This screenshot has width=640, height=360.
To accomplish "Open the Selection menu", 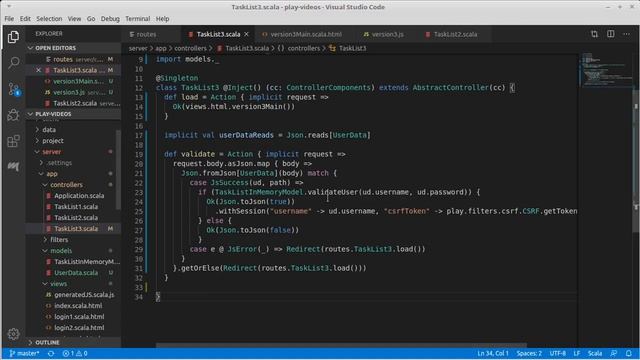I will (x=49, y=19).
